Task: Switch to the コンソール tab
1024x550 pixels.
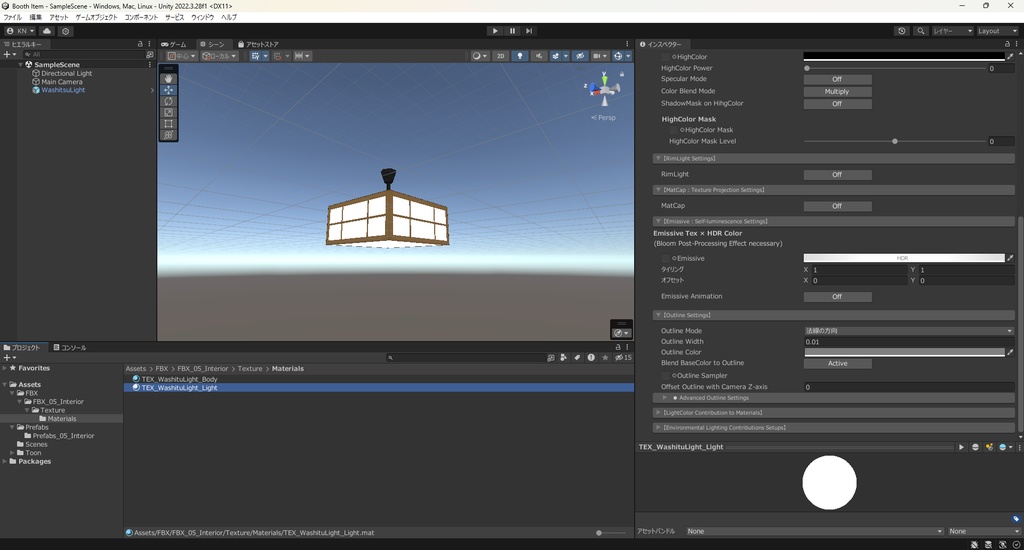Action: (x=70, y=348)
